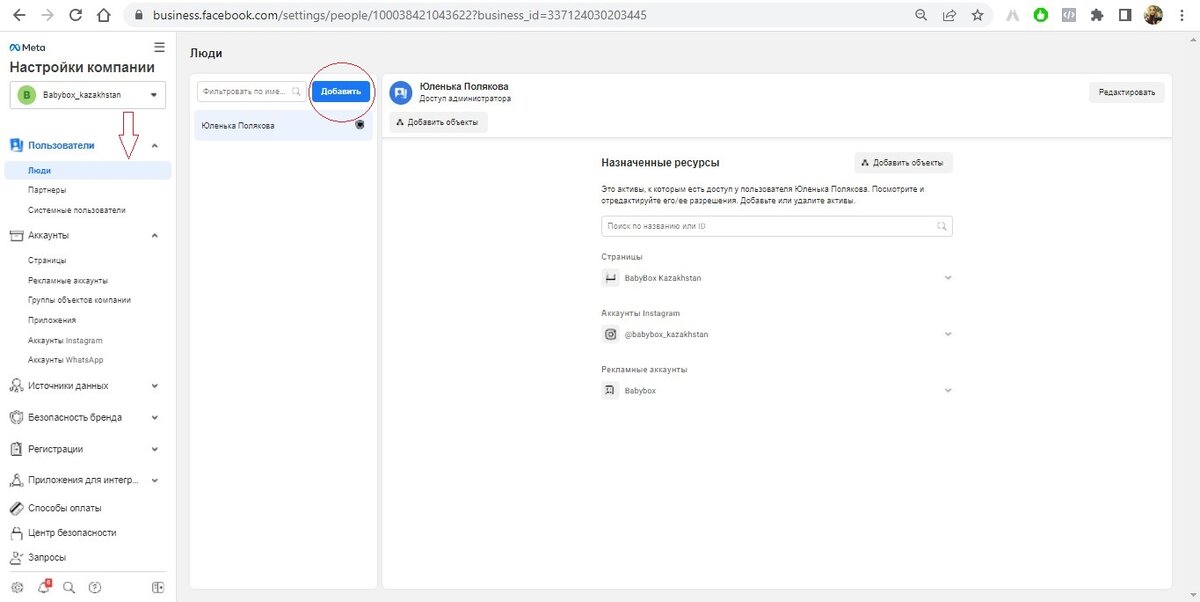
Task: Click the zoom magnifier in the address bar
Action: [x=921, y=16]
